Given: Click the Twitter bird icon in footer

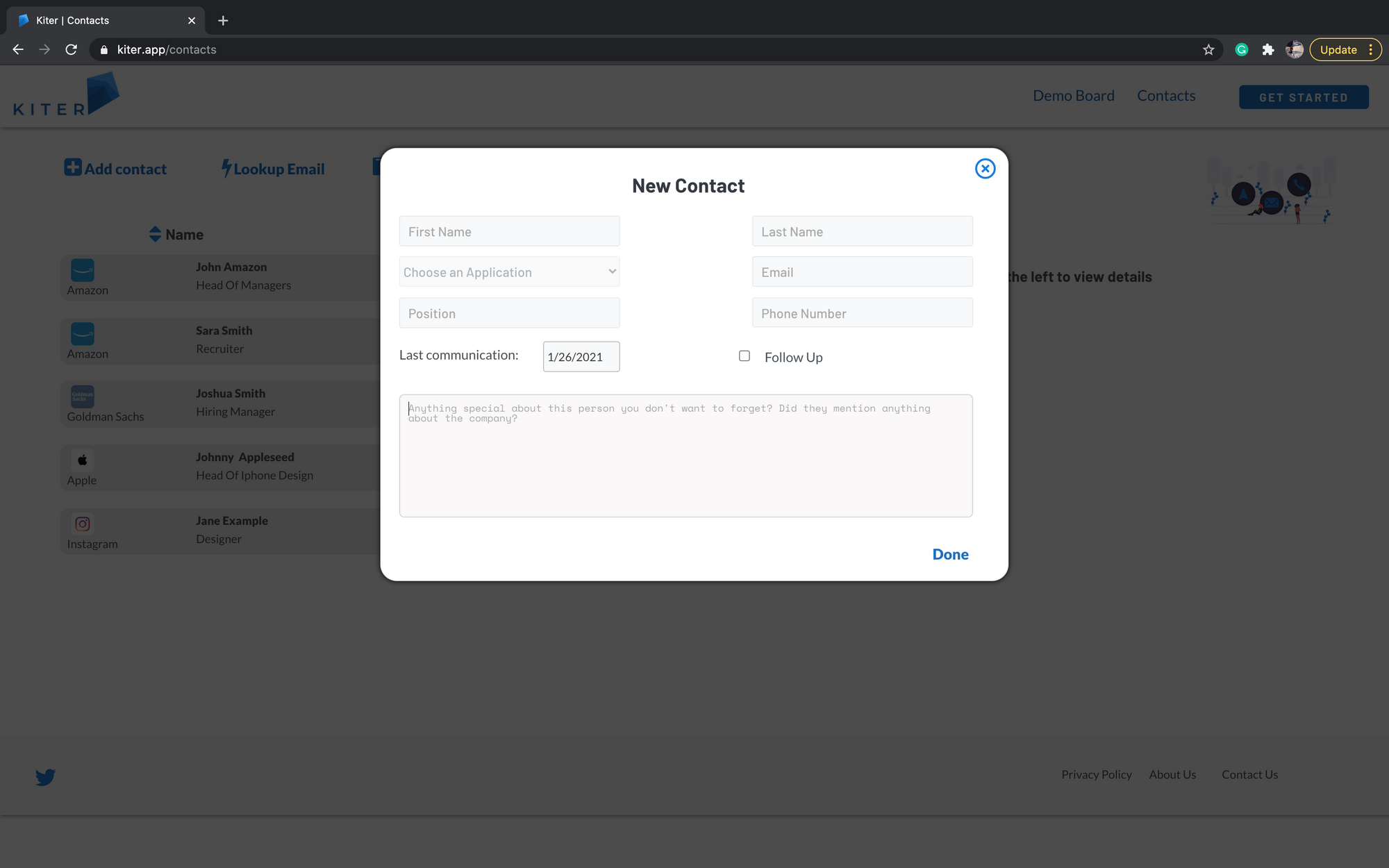Looking at the screenshot, I should click(45, 776).
